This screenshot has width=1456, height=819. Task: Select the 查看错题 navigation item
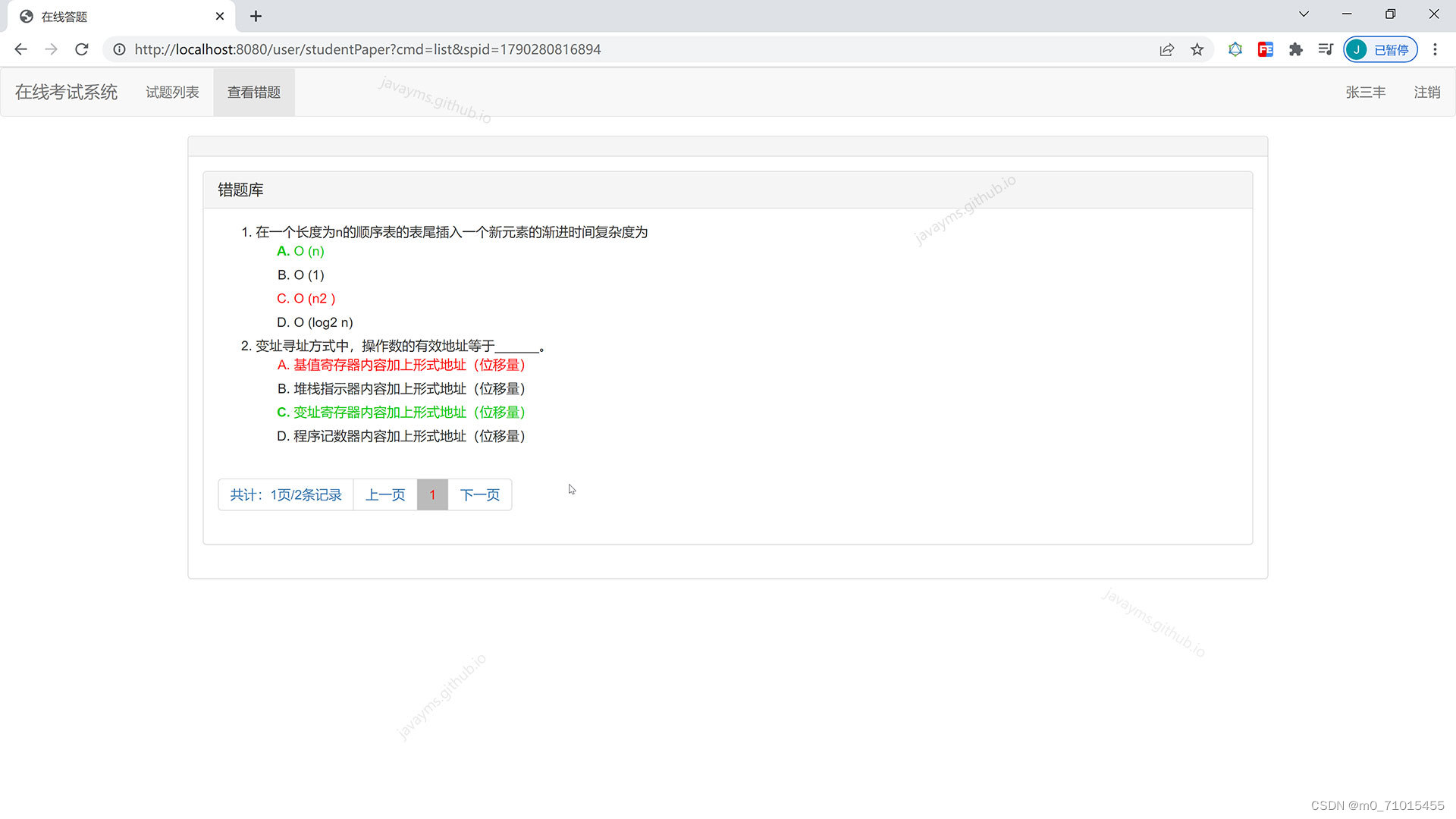pos(254,92)
